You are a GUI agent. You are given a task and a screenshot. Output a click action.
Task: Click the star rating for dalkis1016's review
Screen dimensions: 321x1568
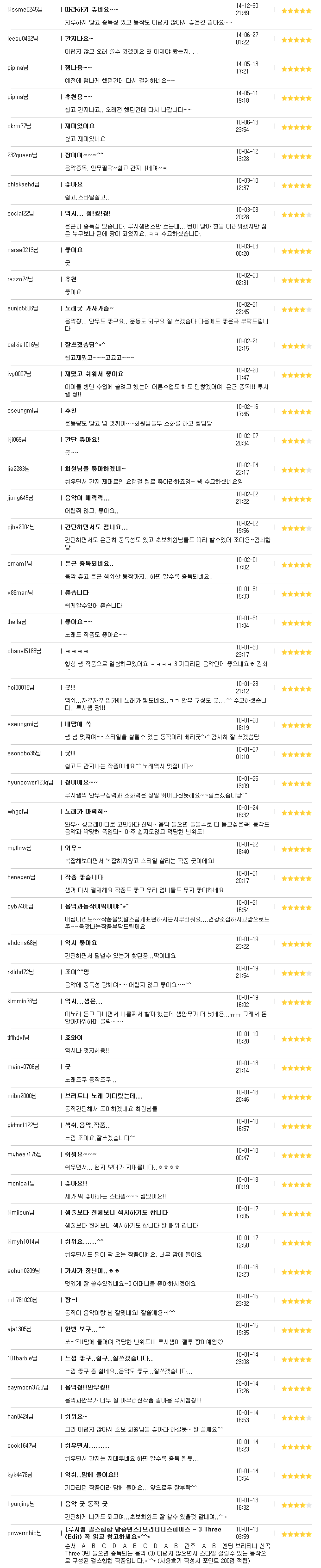click(x=296, y=346)
